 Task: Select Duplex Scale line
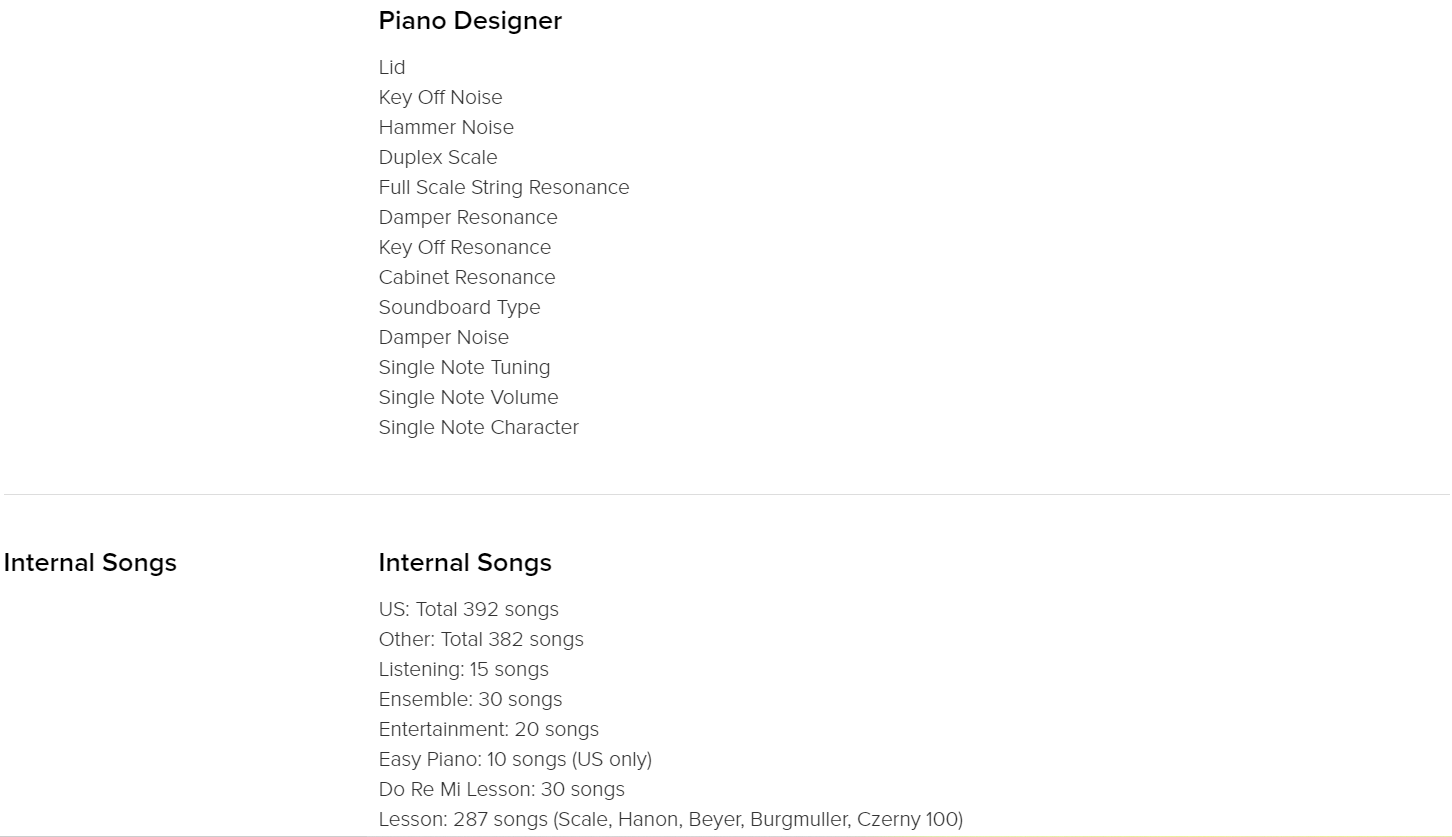(x=438, y=157)
